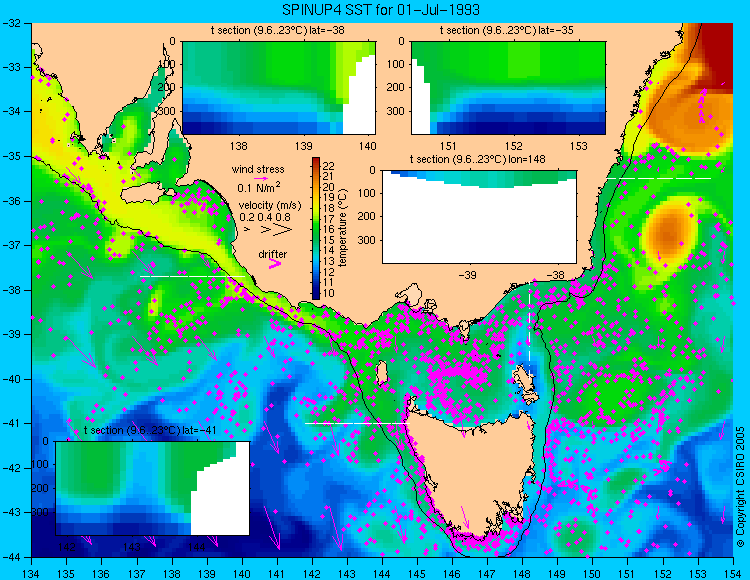Click the 'wind stress' legend label
Screen dimensions: 750x580
pos(258,169)
